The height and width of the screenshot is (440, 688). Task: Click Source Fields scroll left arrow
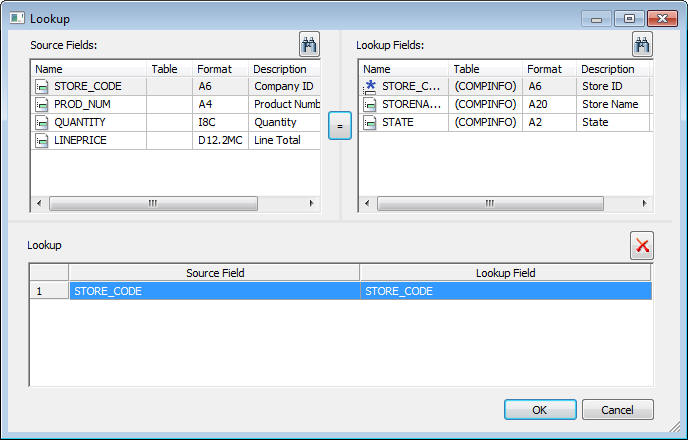39,203
